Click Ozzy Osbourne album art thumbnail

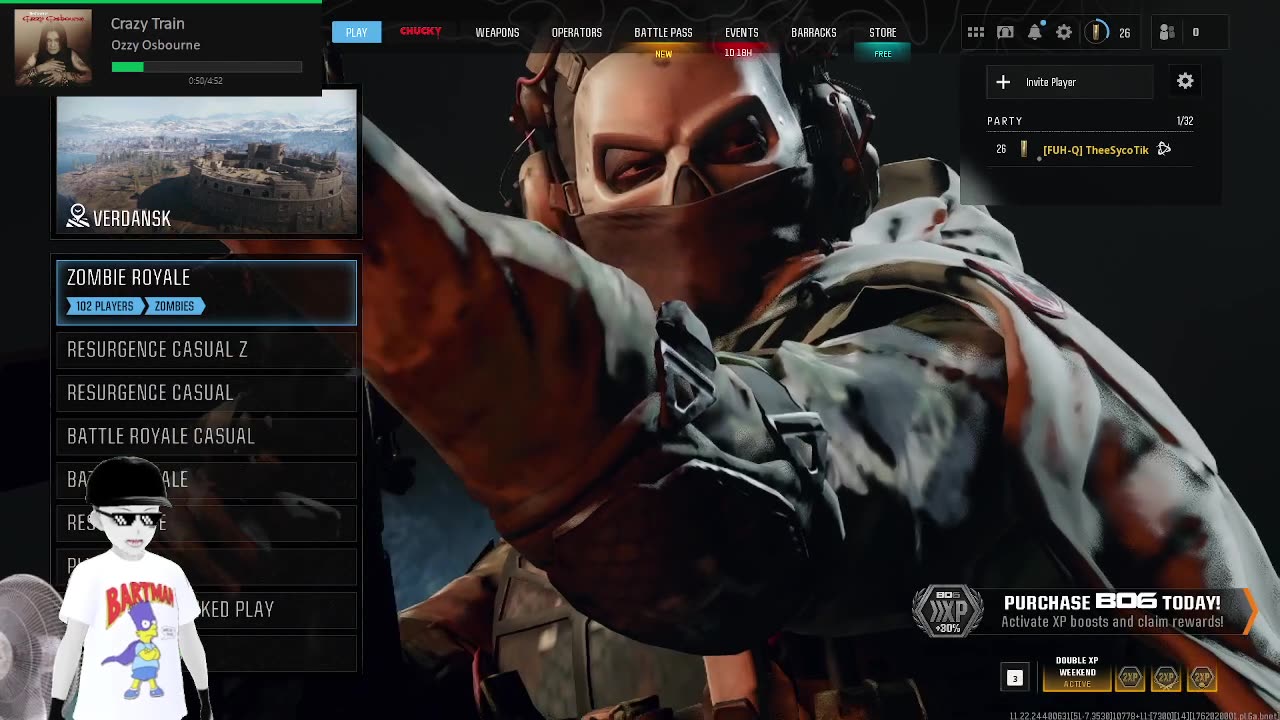click(x=53, y=47)
